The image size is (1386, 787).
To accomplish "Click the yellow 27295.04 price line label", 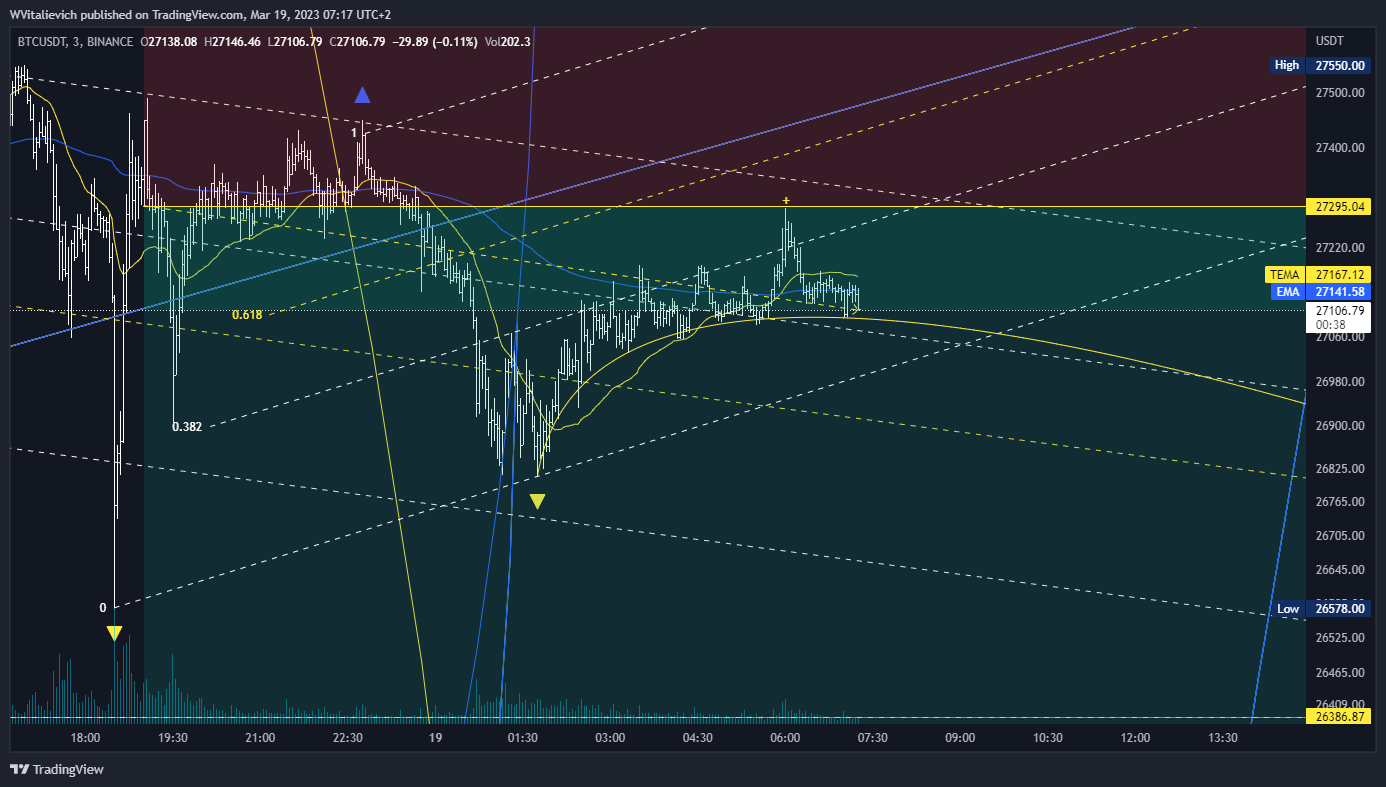I will tap(1340, 207).
